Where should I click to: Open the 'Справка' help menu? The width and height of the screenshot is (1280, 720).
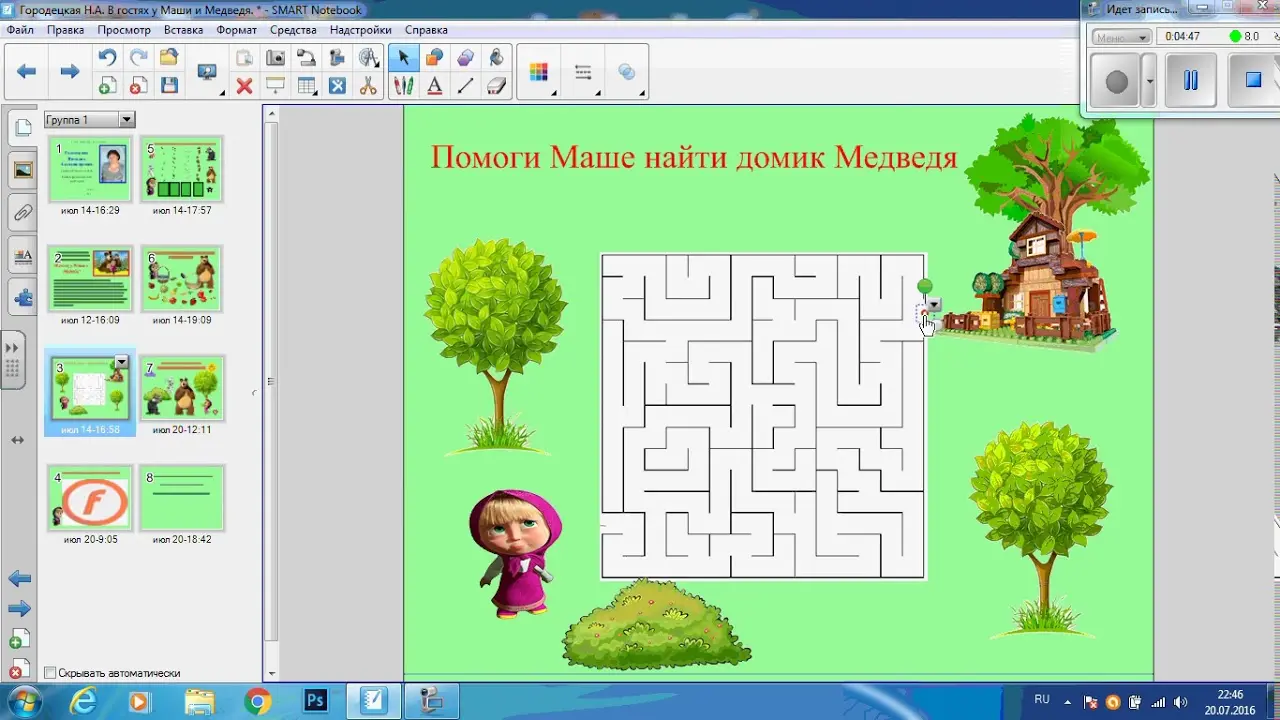[426, 30]
